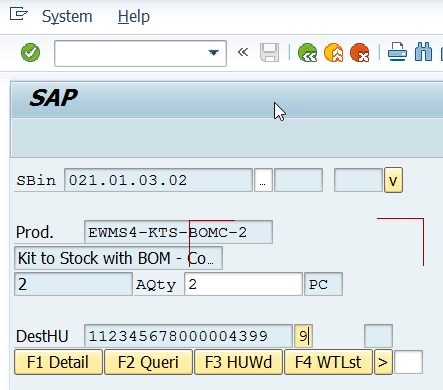Viewport: 443px width, 390px height.
Task: Click the red Cancel icon
Action: click(360, 53)
